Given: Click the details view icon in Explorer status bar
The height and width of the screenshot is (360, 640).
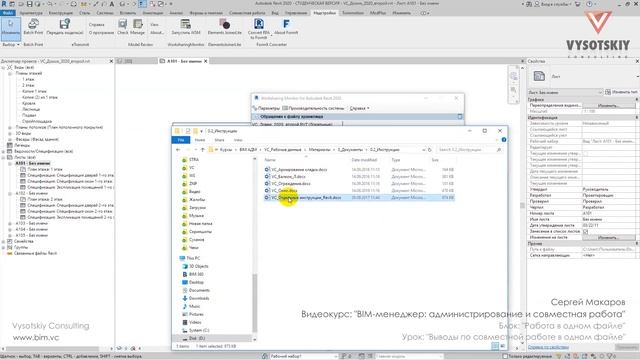Looking at the screenshot, I should tap(495, 346).
